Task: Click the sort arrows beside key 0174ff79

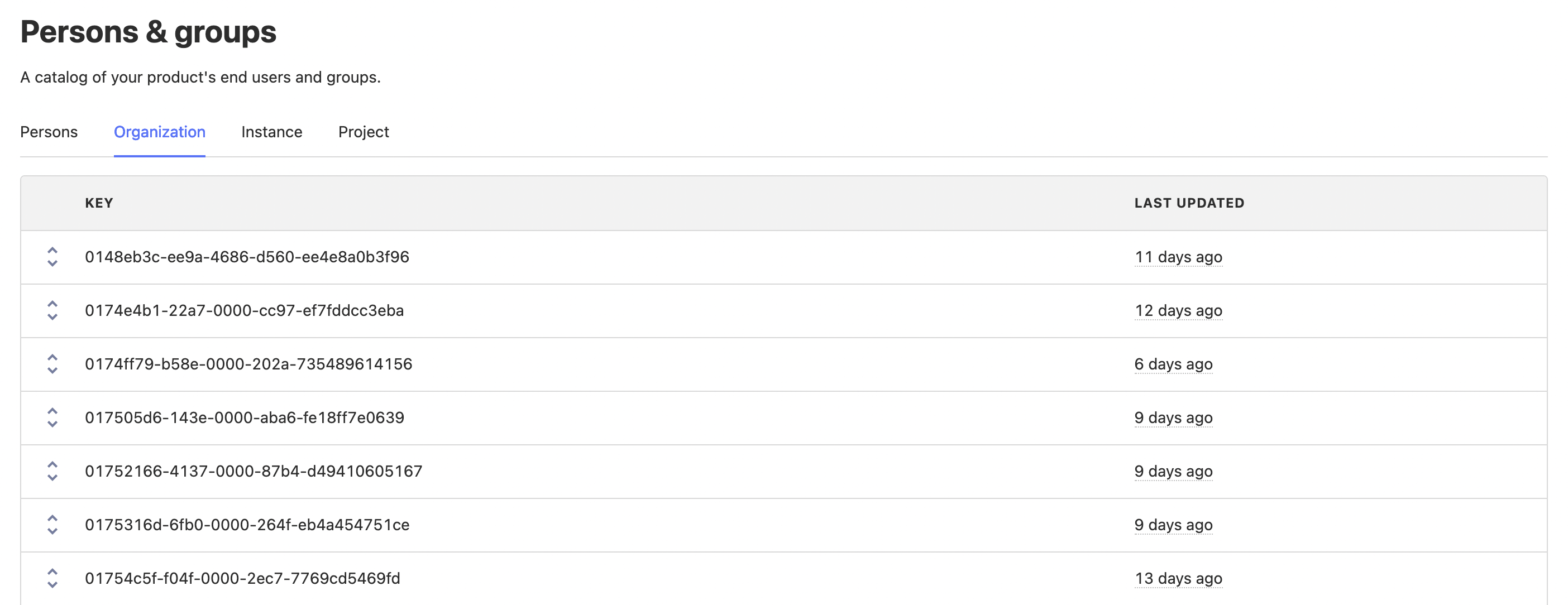Action: tap(52, 364)
